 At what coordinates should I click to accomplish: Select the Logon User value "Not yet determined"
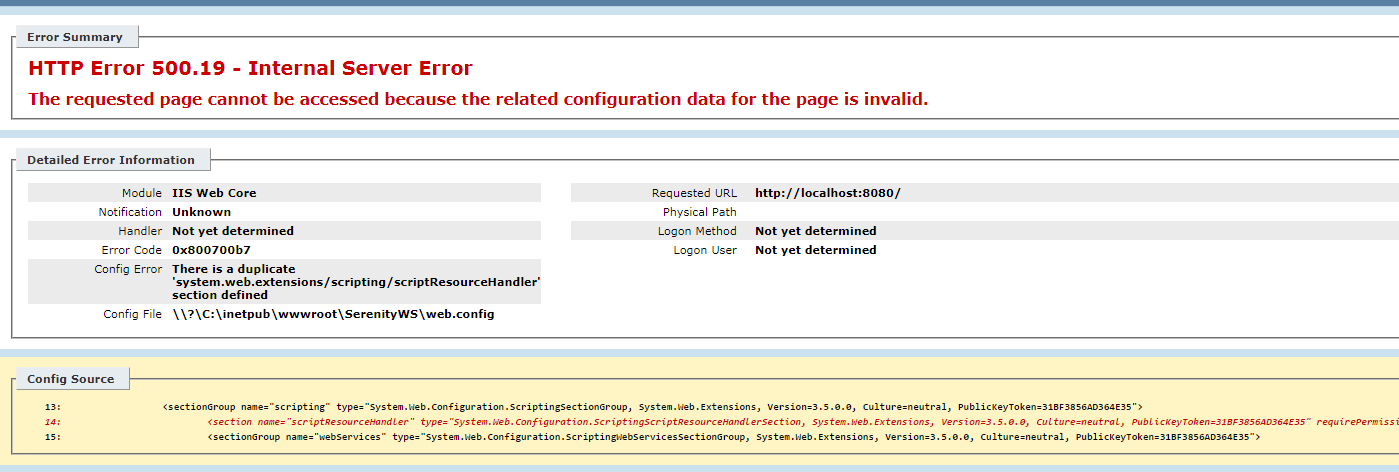point(816,250)
